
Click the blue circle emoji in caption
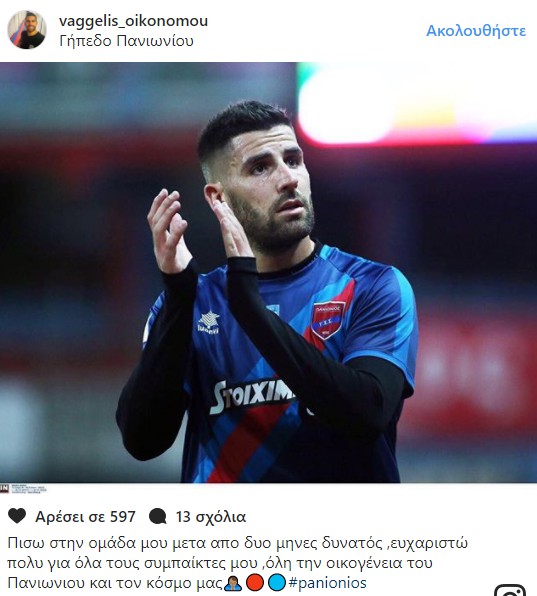(x=276, y=583)
